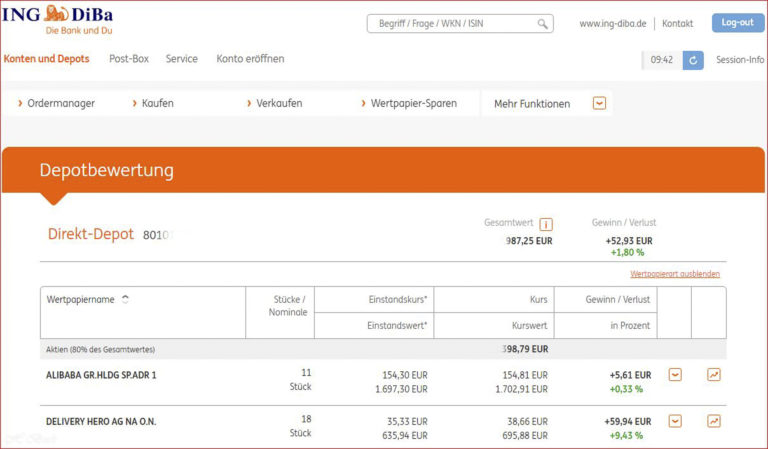Image resolution: width=768 pixels, height=449 pixels.
Task: Open the Gesamtwert info icon
Action: (546, 224)
